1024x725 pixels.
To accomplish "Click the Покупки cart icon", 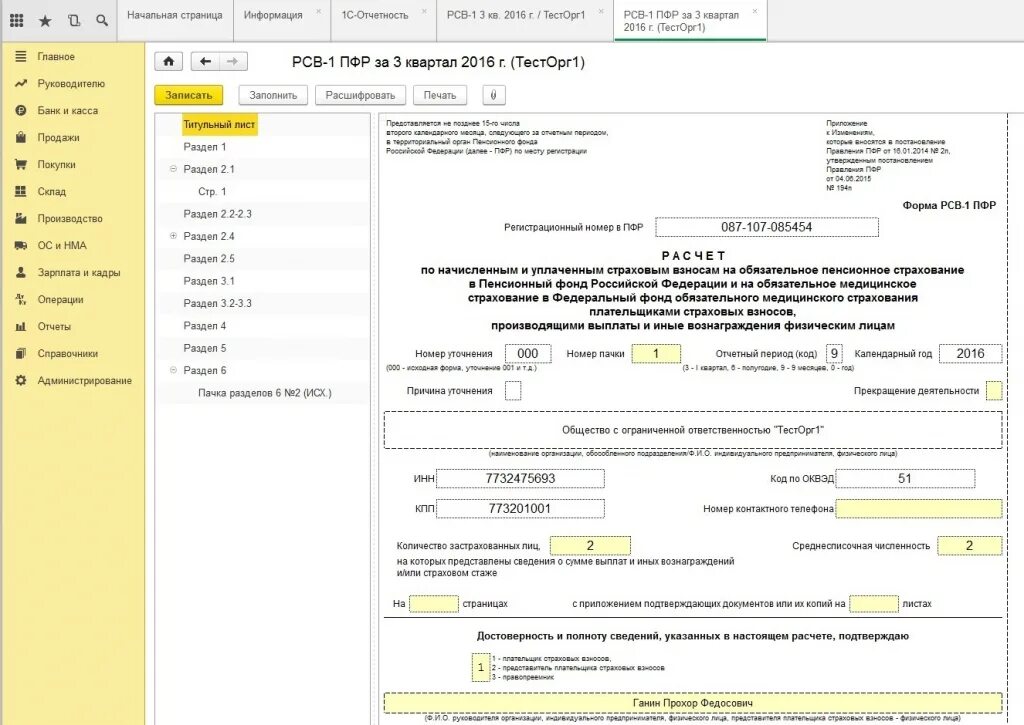I will (21, 165).
